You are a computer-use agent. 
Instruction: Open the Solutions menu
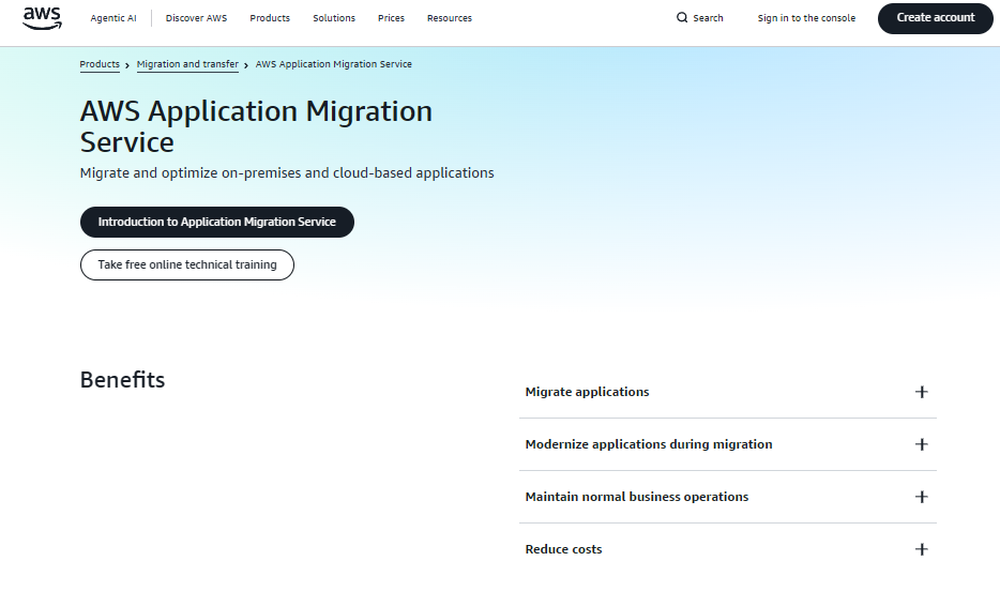tap(334, 18)
